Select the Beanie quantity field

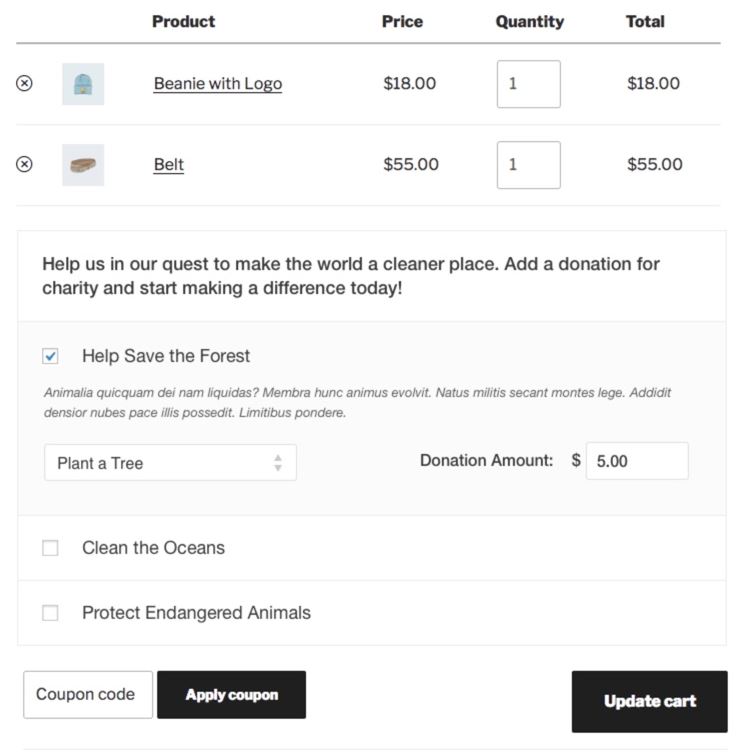pos(529,84)
